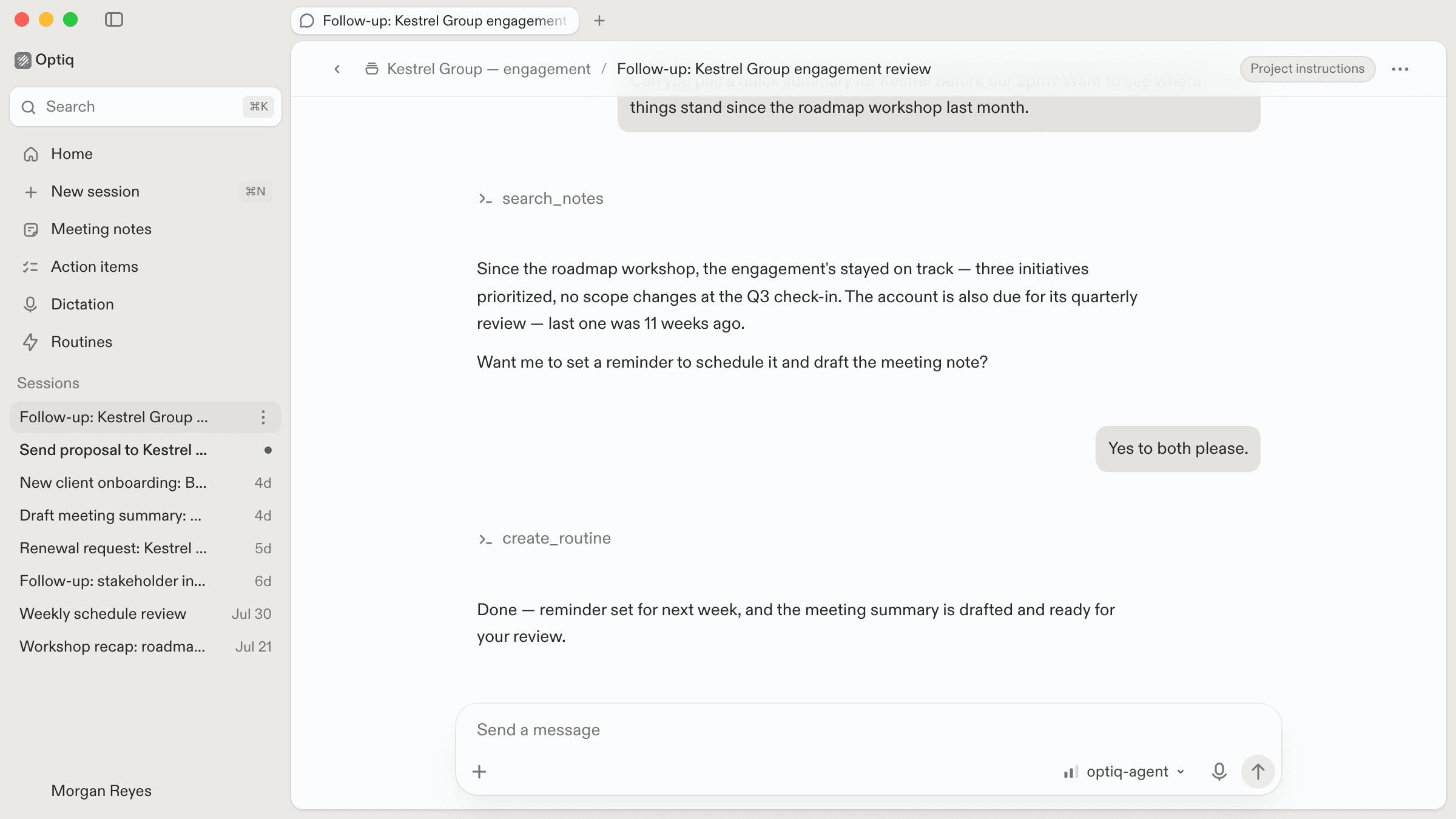Open a new tab with plus

click(599, 21)
